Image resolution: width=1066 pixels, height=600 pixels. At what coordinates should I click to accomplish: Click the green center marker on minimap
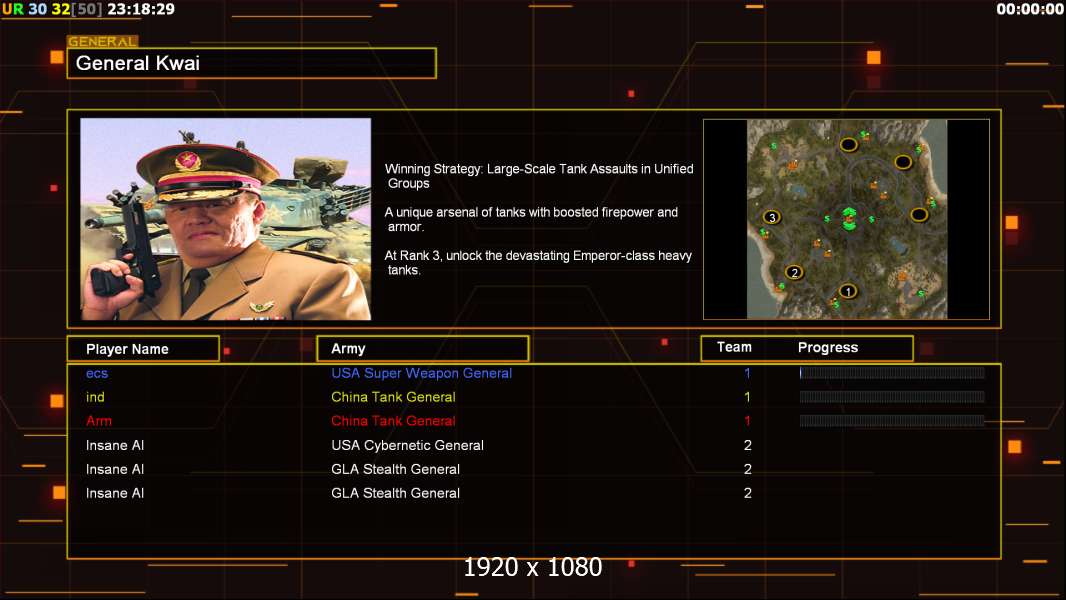[849, 219]
